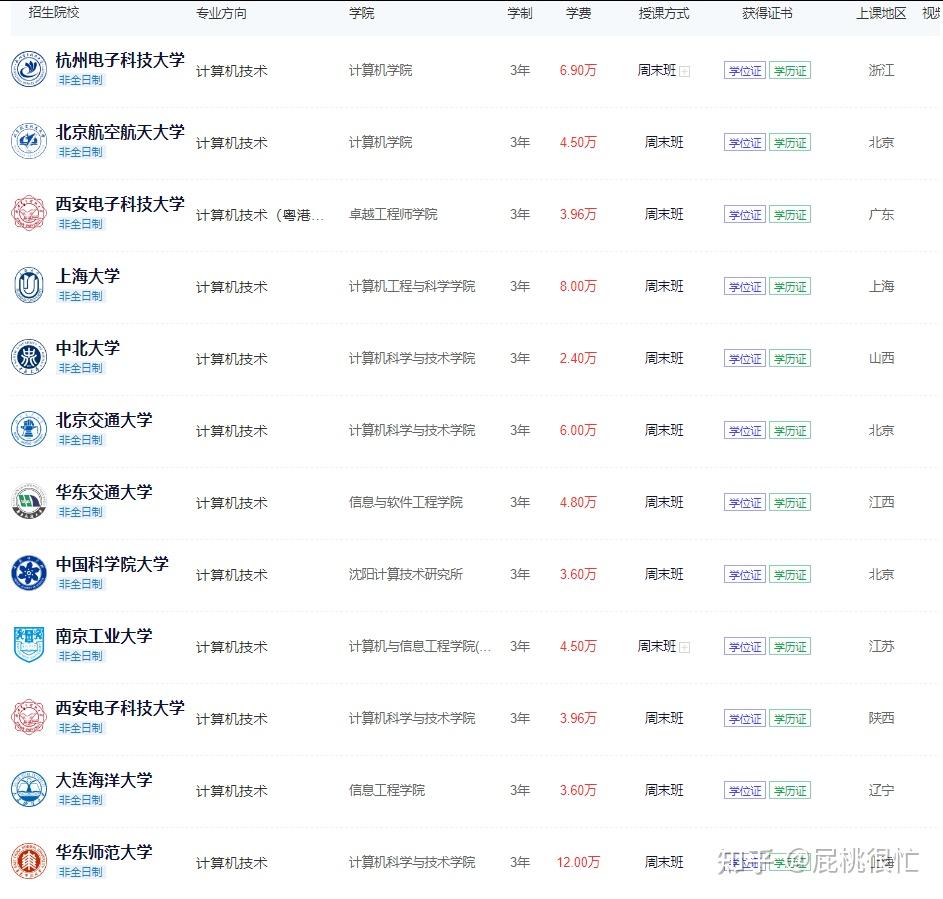The width and height of the screenshot is (943, 899).
Task: Click 计算机工程与科学学院 college cell
Action: click(x=412, y=286)
